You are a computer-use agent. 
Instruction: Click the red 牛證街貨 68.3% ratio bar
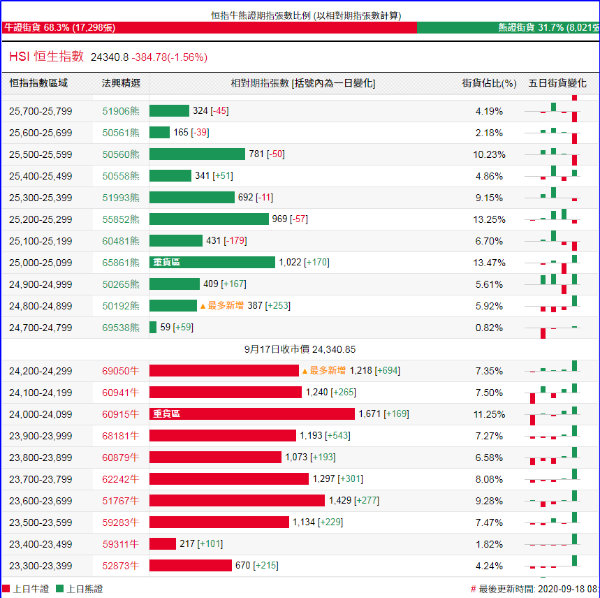[x=209, y=28]
